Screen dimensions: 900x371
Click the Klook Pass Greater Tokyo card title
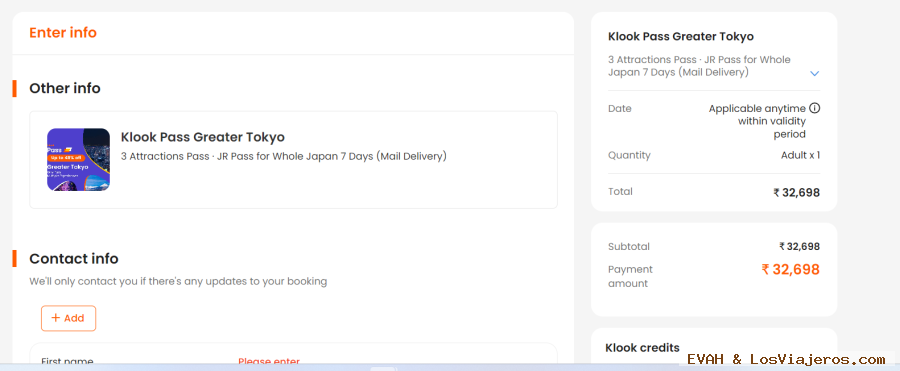click(203, 137)
